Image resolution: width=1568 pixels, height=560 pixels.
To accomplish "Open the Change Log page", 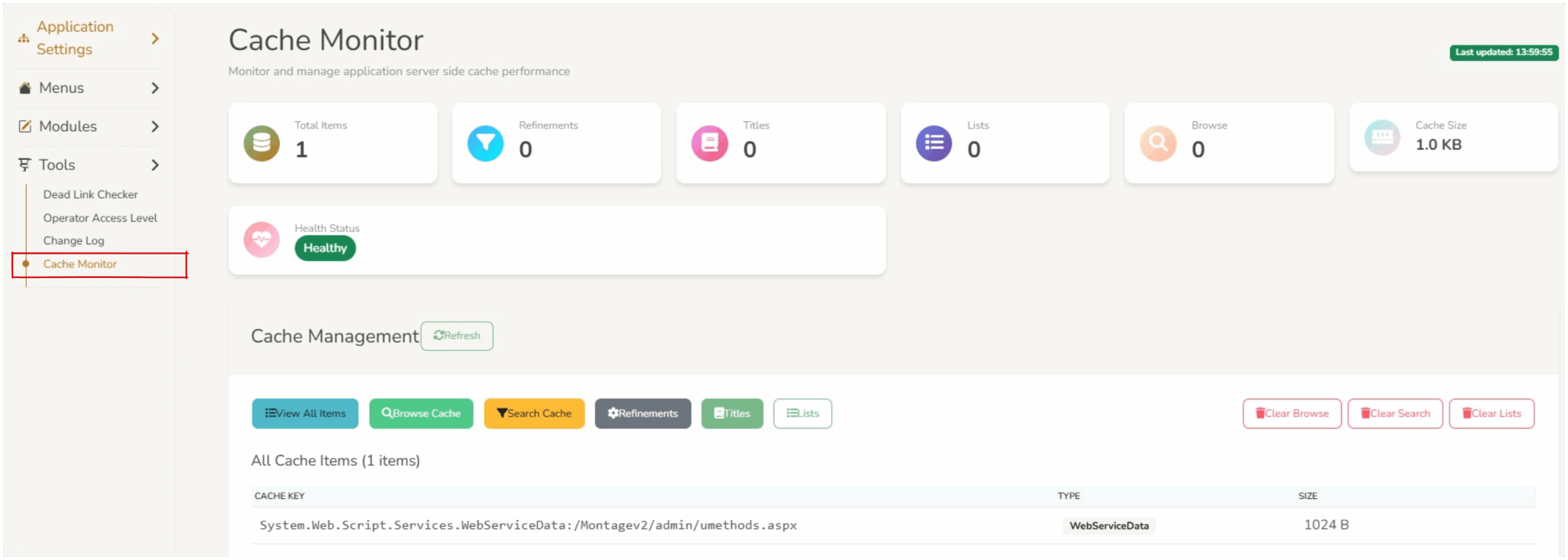I will click(x=73, y=241).
